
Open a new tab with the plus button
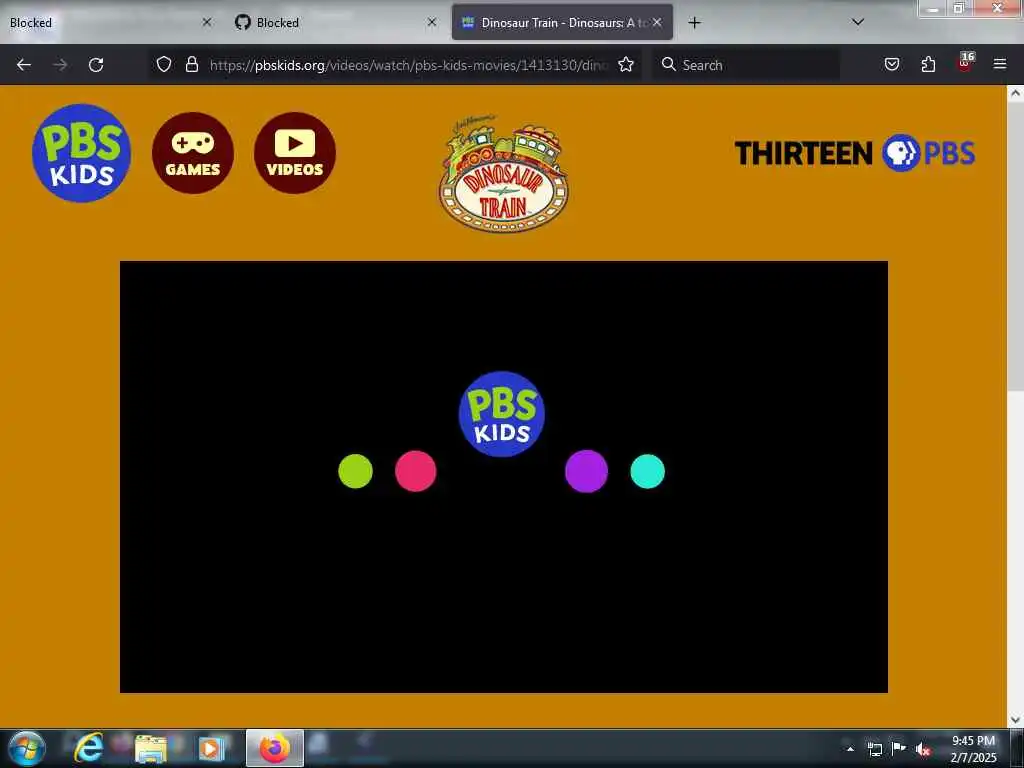coord(695,23)
